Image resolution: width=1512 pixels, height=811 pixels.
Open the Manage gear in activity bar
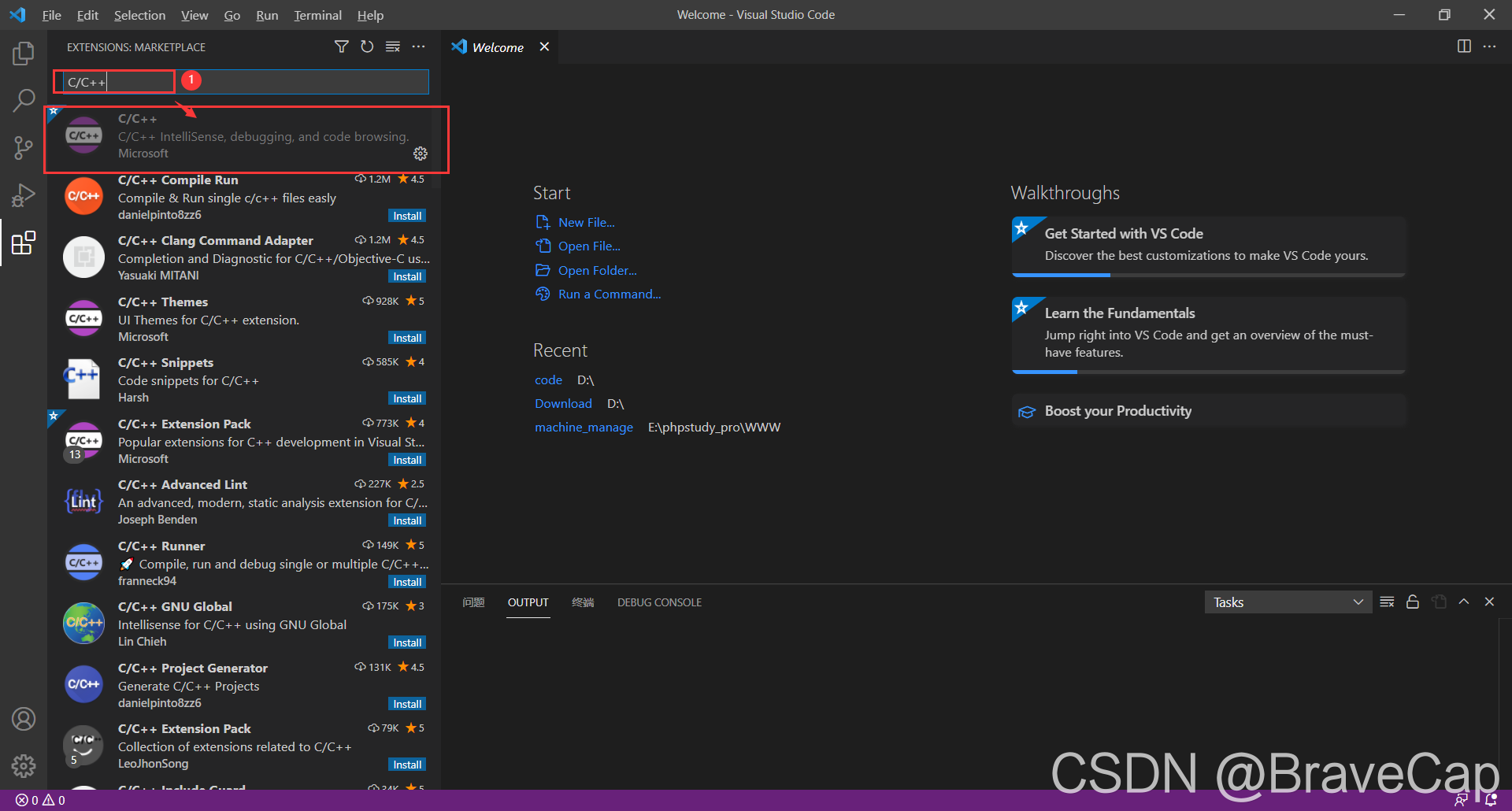pyautogui.click(x=24, y=765)
